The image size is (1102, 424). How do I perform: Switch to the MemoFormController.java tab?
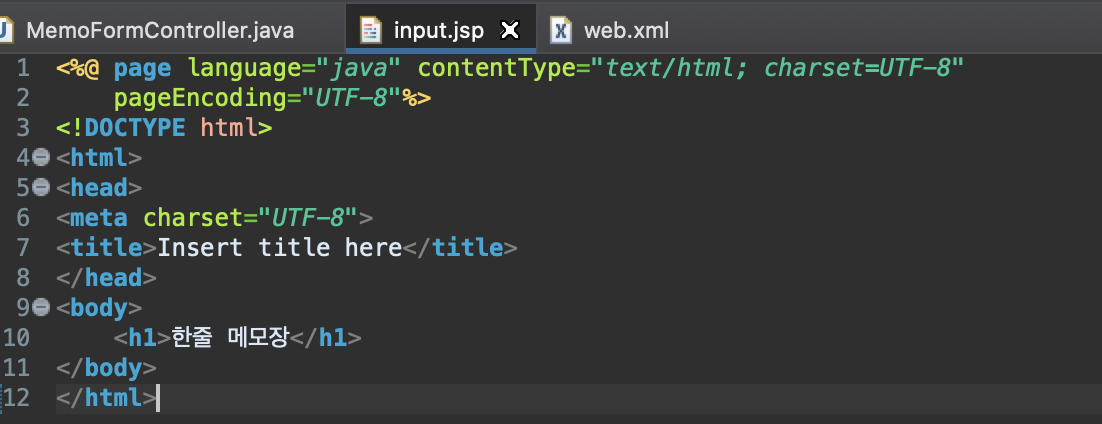[x=160, y=30]
